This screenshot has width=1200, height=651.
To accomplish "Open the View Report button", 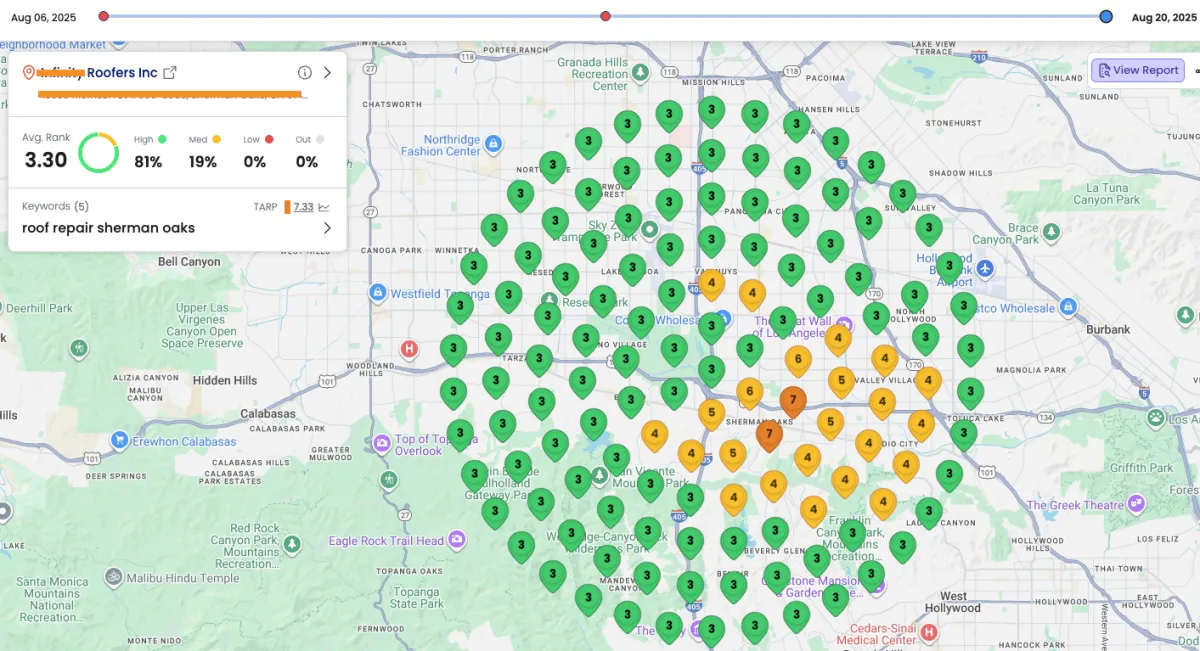I will point(1138,70).
